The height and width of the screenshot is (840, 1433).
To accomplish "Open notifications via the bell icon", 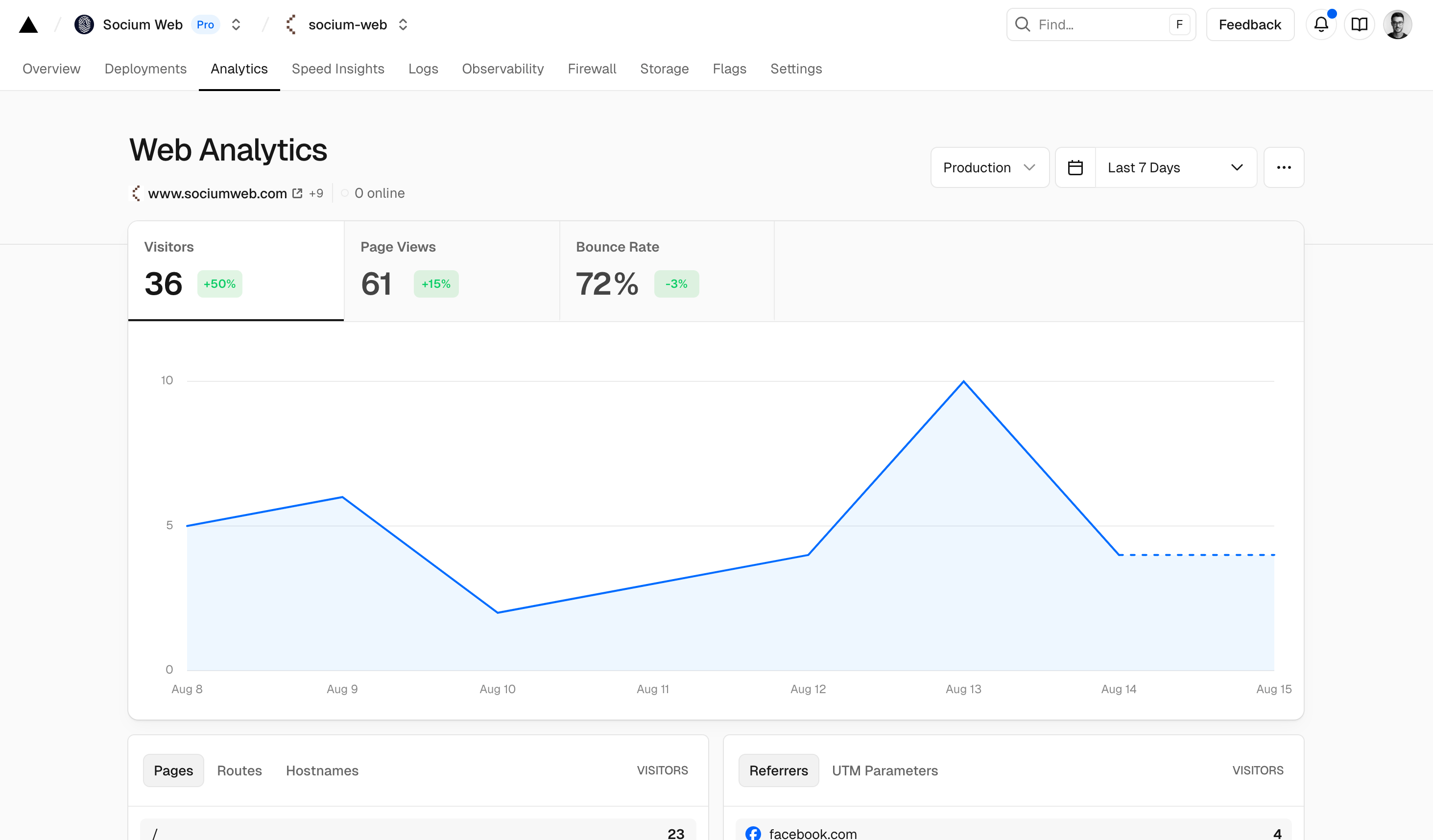I will pyautogui.click(x=1321, y=24).
